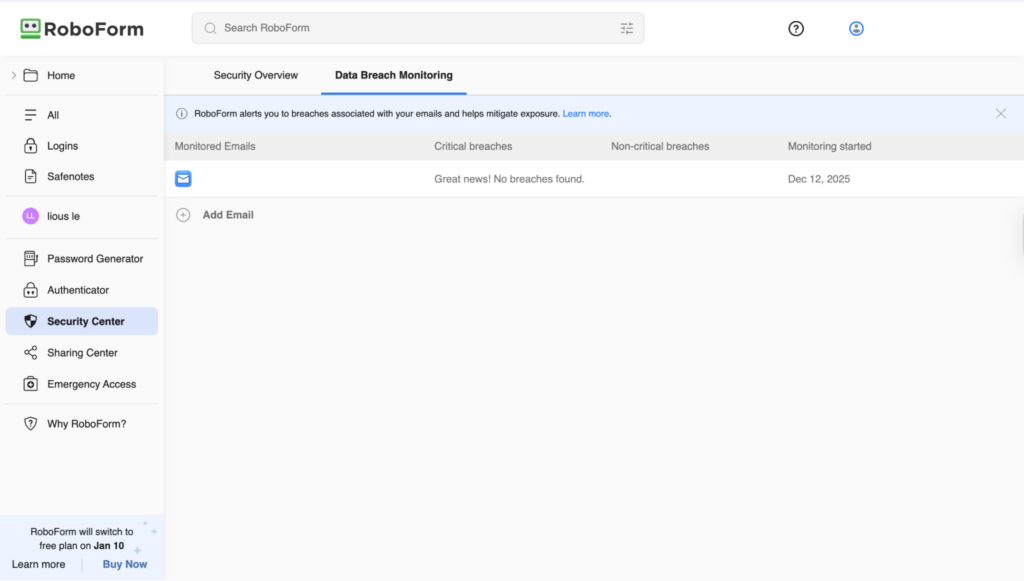Follow the banner's Learn more link
This screenshot has height=581, width=1024.
coord(586,114)
